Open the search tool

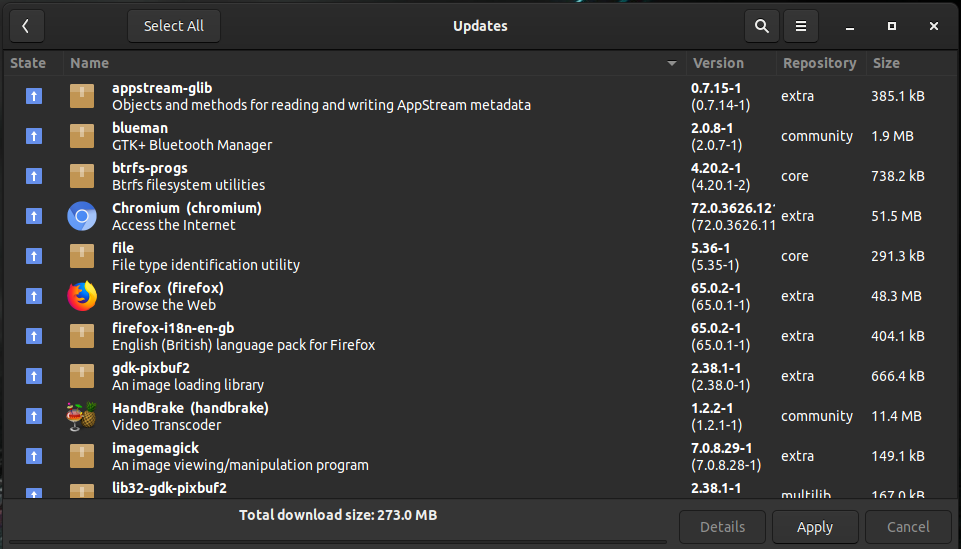point(762,26)
